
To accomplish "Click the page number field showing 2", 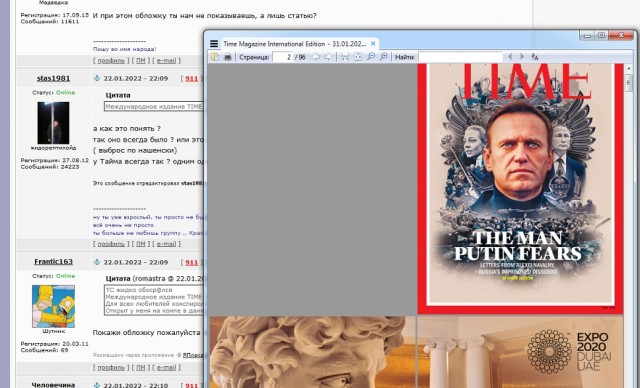I will click(283, 57).
